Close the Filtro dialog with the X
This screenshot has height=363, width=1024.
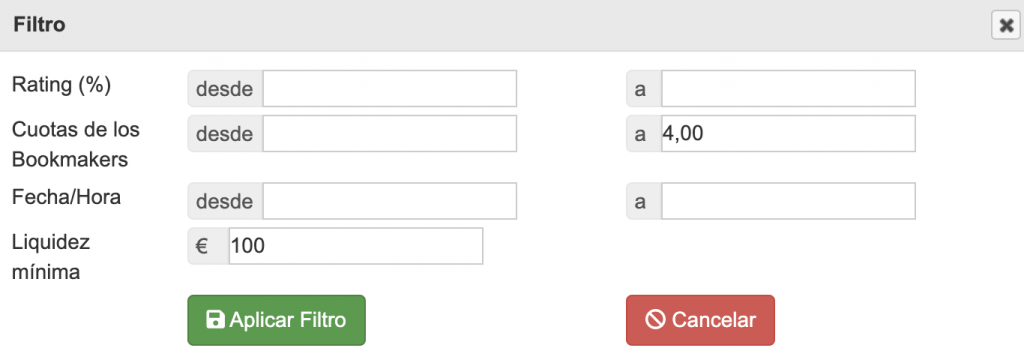tap(1006, 25)
